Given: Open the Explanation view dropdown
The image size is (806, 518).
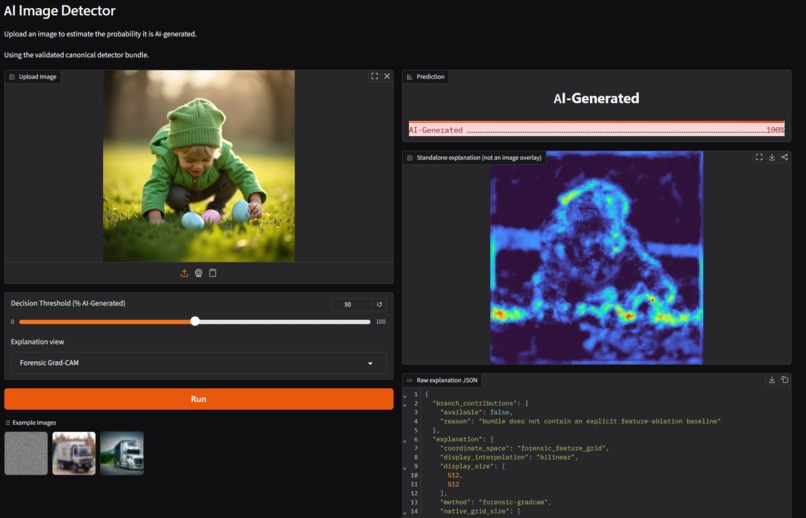Looking at the screenshot, I should click(x=198, y=363).
